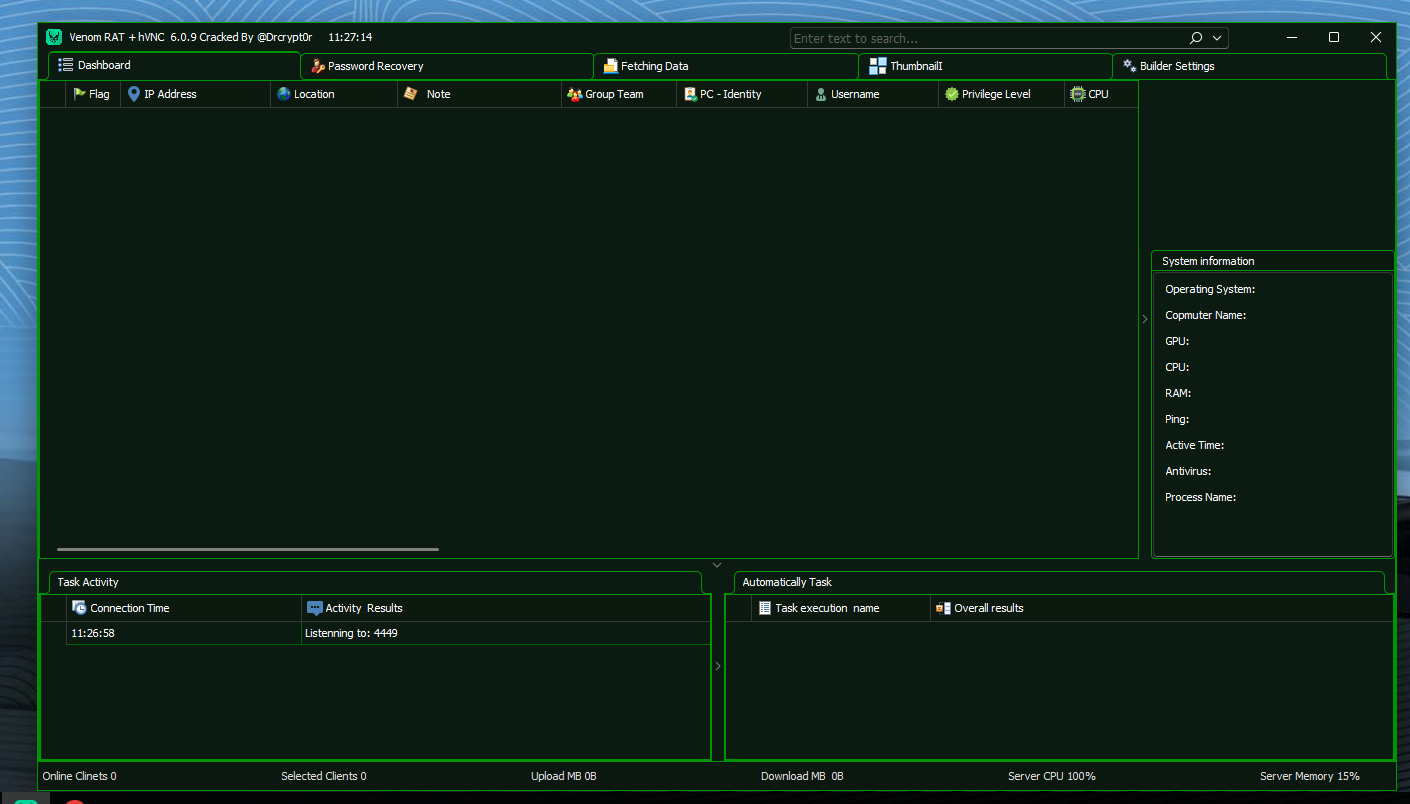Click the horizontal scrollbar of client list
1410x804 pixels.
pos(246,549)
